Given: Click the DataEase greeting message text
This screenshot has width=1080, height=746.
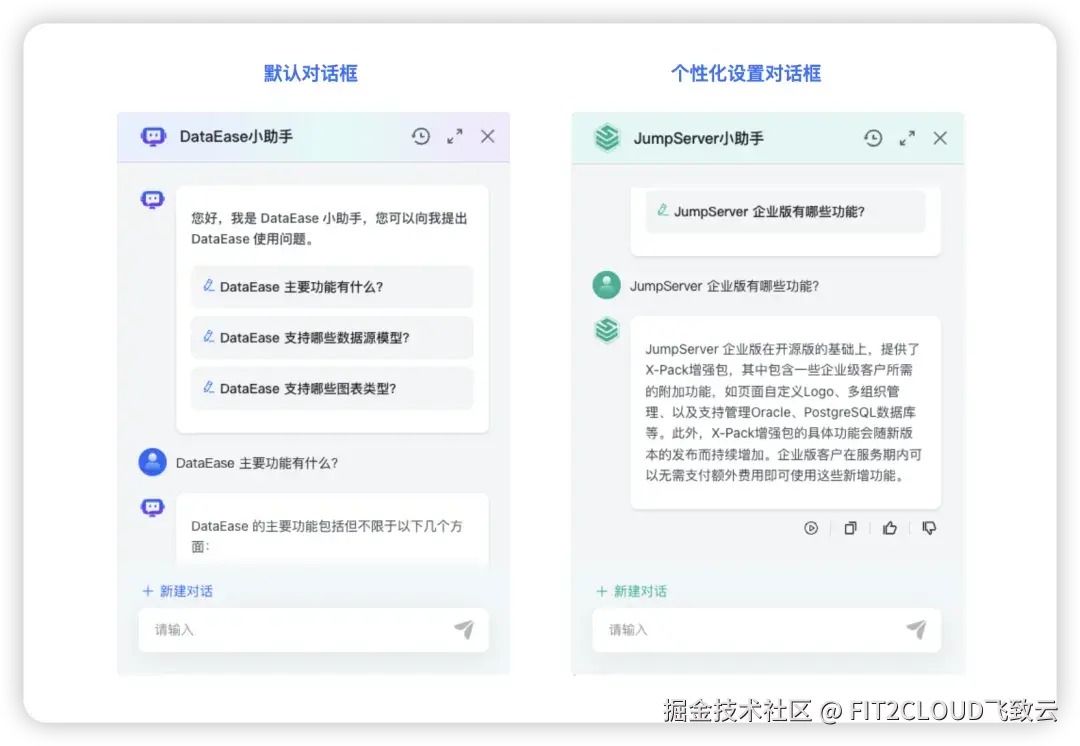Looking at the screenshot, I should [x=329, y=228].
